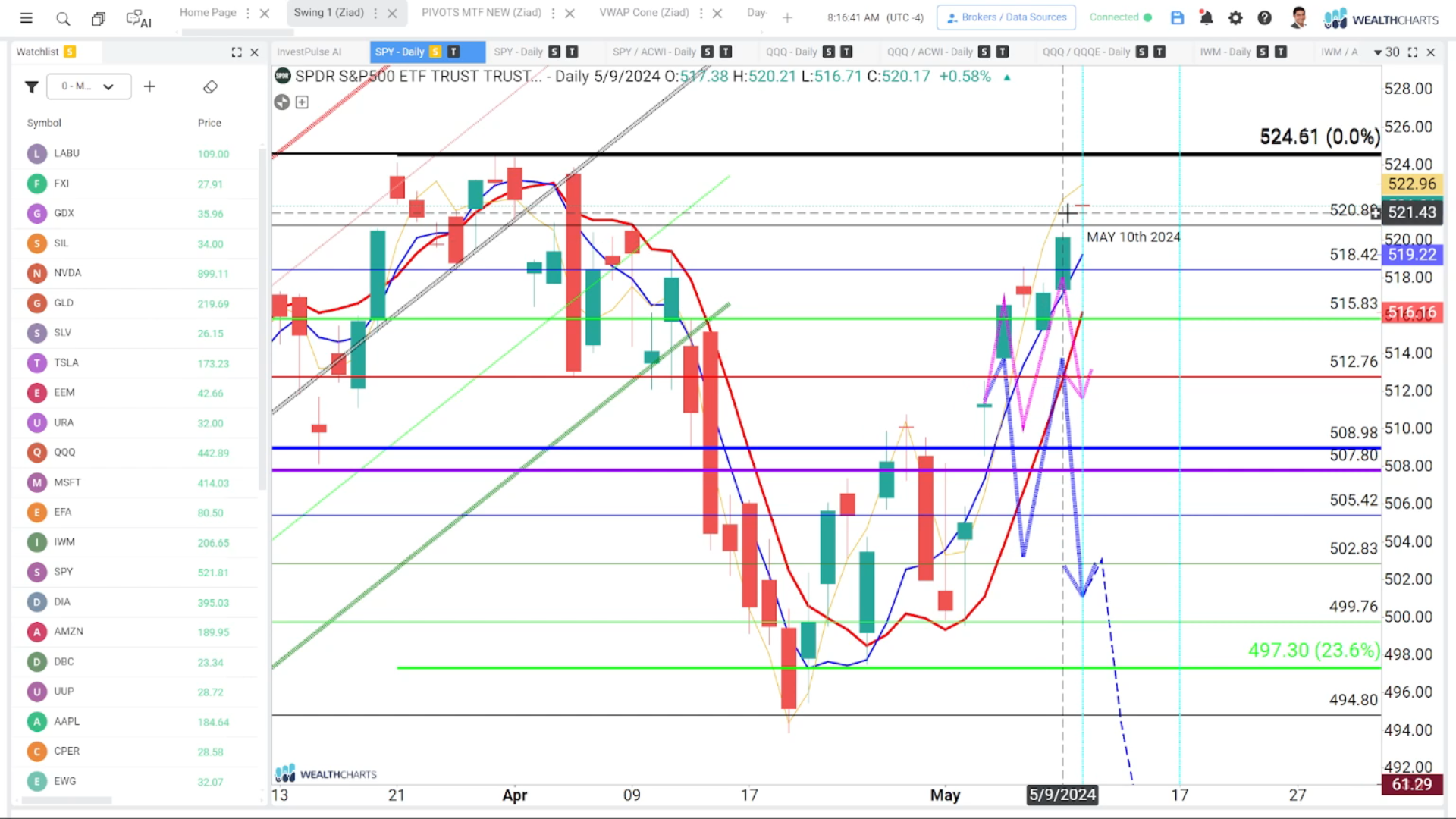Open the InvestPulse AI chart tab
This screenshot has height=819, width=1456.
pos(309,52)
